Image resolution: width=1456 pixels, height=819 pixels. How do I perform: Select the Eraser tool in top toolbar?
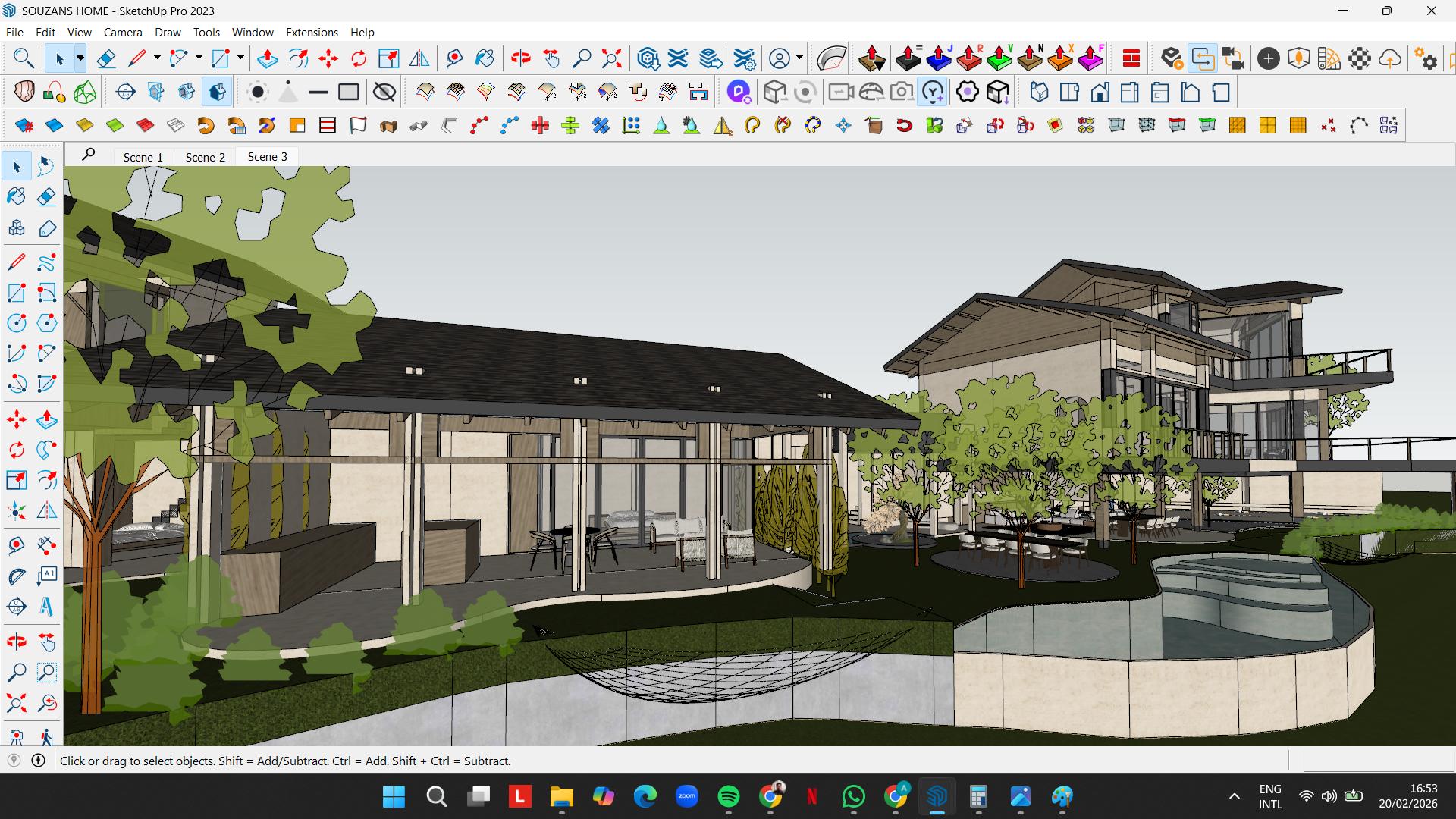coord(106,58)
